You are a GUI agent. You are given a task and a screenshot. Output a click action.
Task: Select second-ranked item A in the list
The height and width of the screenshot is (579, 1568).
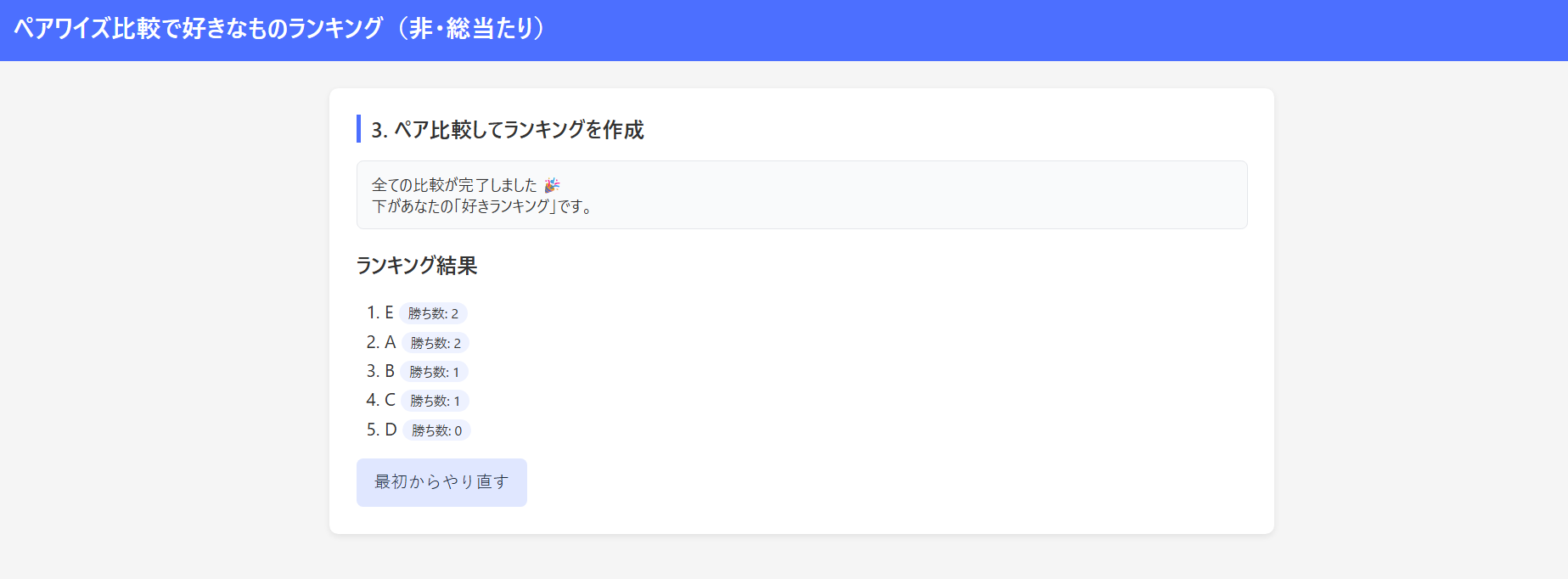click(x=390, y=342)
